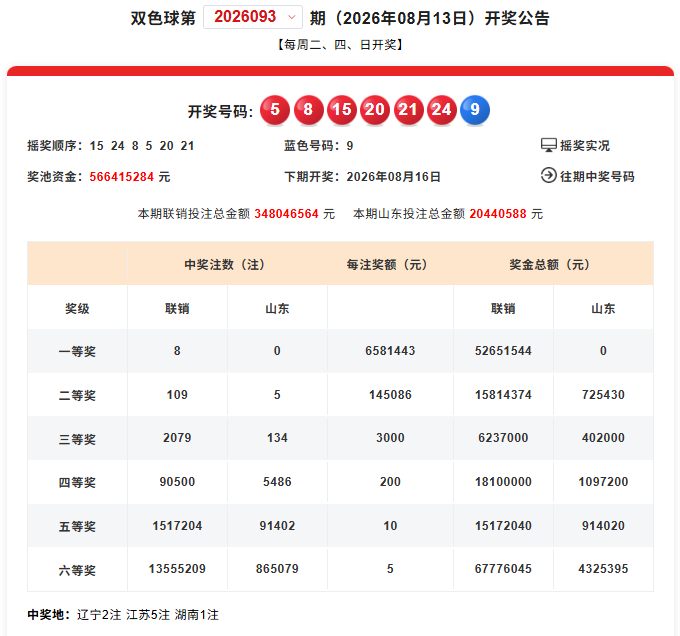Click next draw date 2026年08月16日
The image size is (680, 636).
(393, 176)
